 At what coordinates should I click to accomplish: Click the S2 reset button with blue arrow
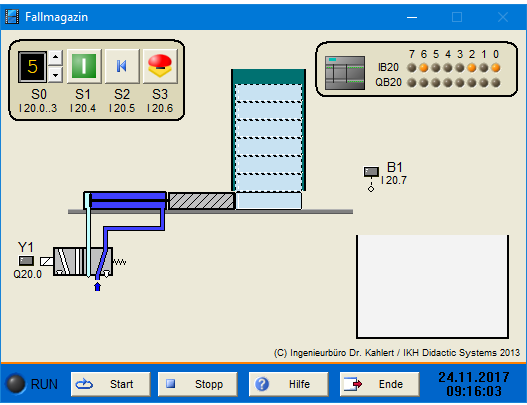pos(122,66)
